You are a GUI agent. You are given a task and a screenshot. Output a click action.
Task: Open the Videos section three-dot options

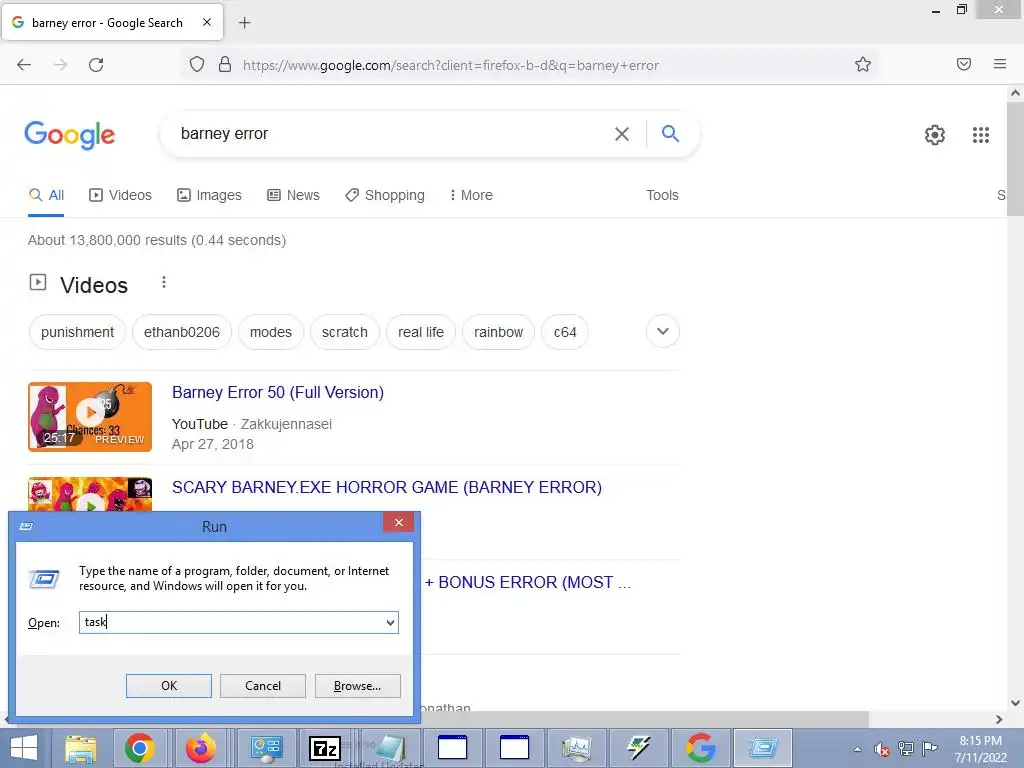[x=164, y=282]
